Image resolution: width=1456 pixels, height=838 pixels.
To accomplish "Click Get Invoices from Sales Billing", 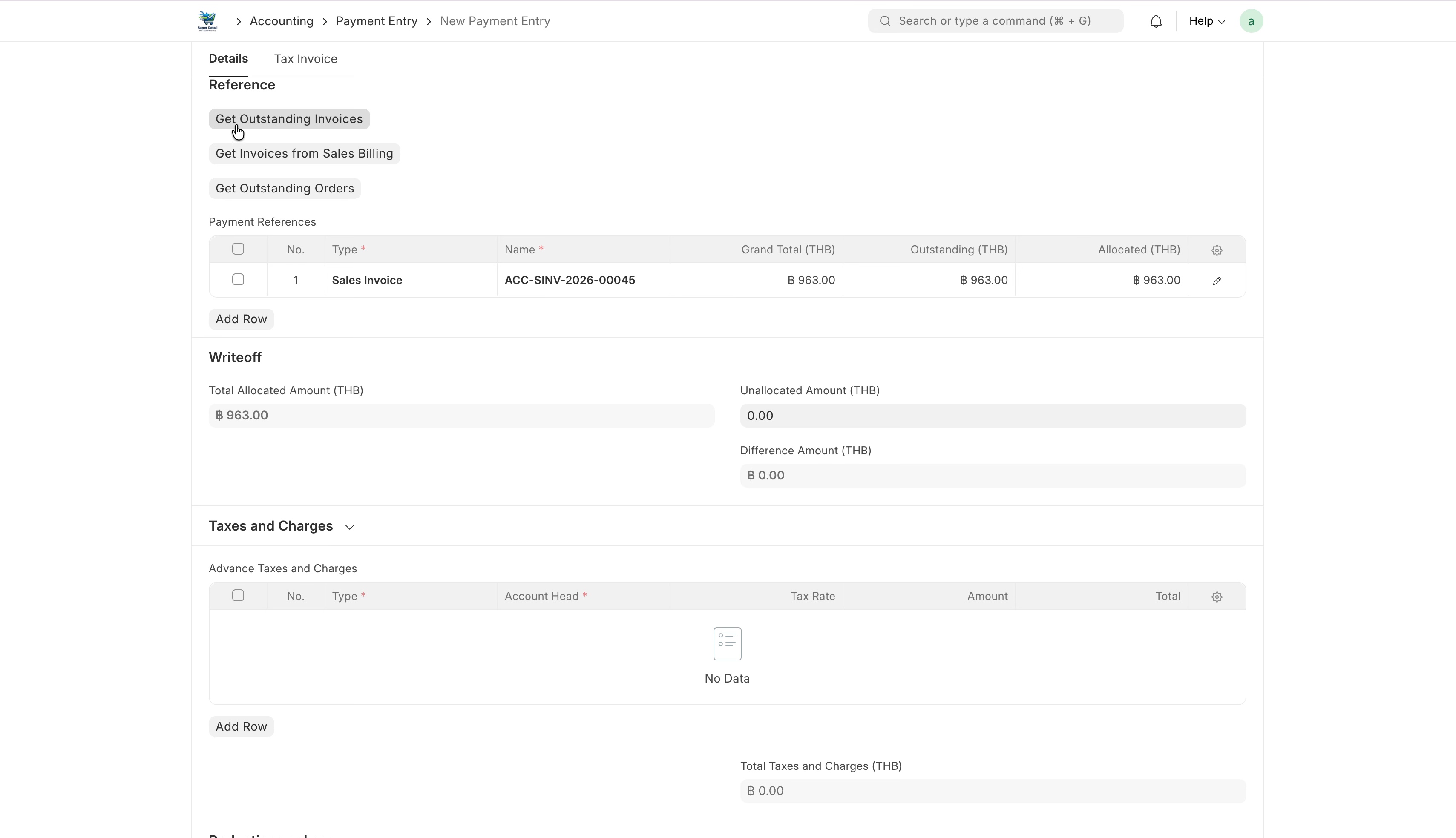I will tap(304, 154).
